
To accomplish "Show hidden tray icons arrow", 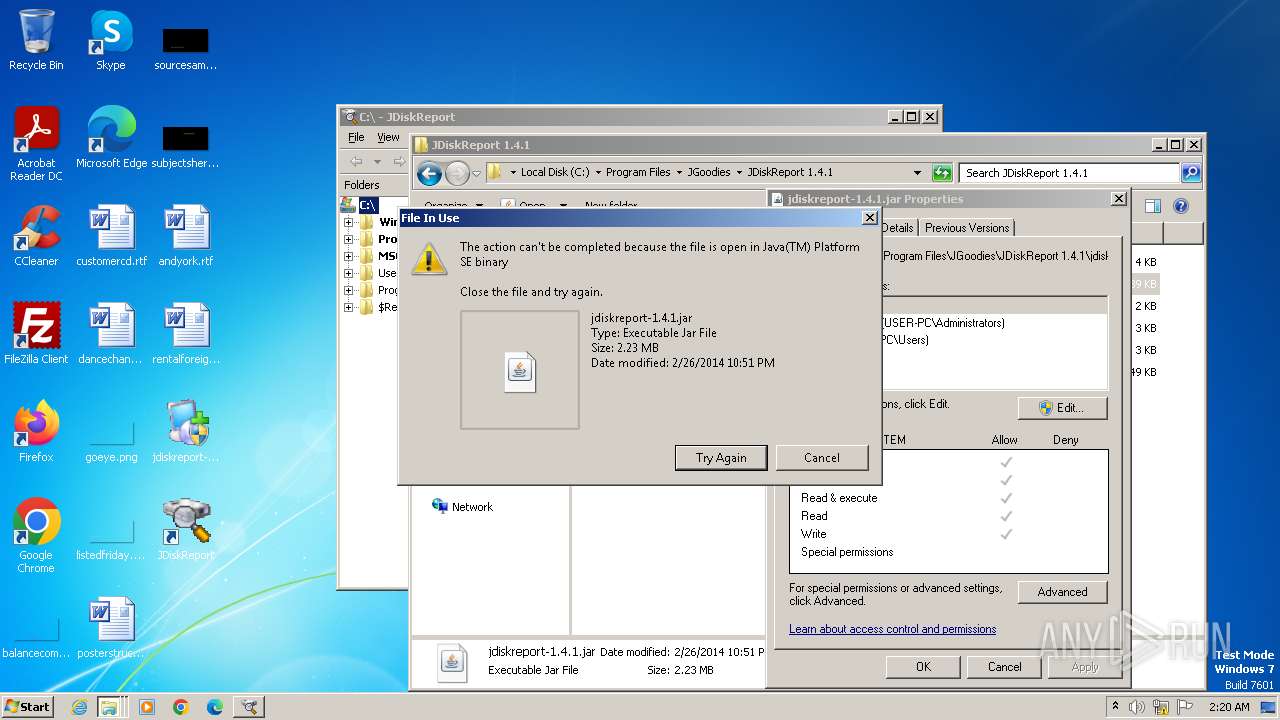I will [1115, 707].
